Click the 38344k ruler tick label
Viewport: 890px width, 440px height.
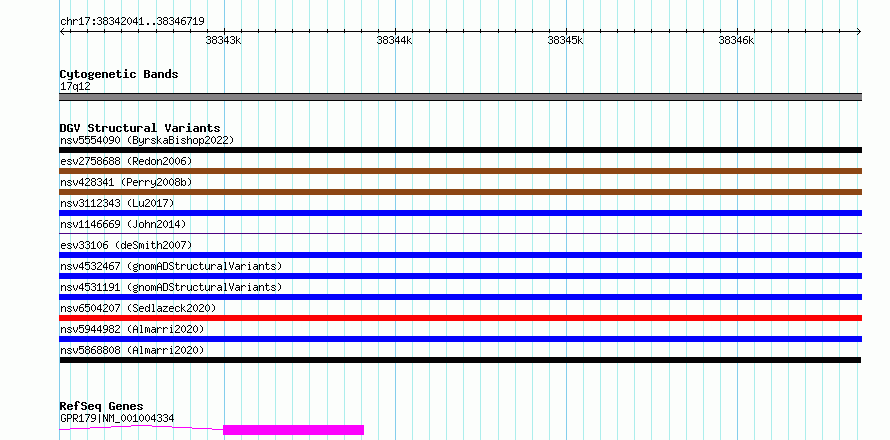click(394, 40)
